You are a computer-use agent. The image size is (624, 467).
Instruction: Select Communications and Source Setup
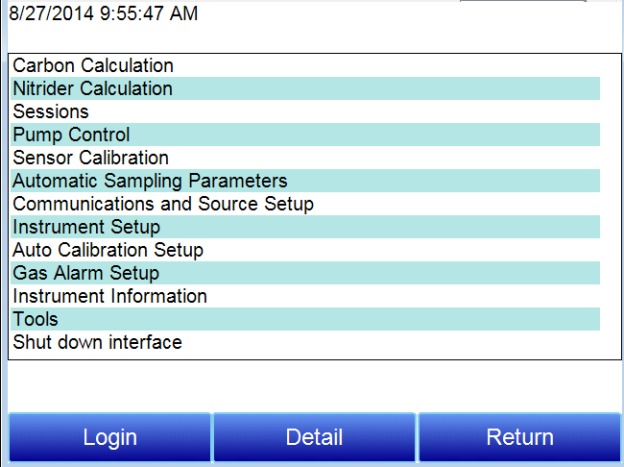point(163,204)
